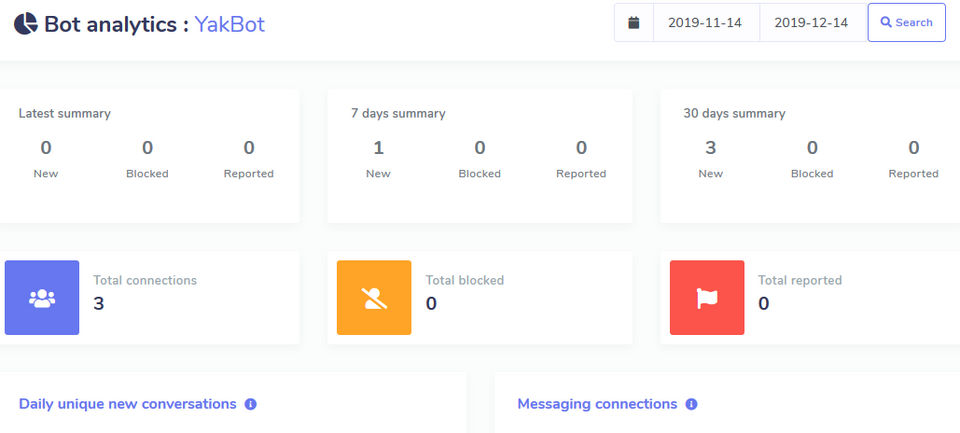
Task: Click Blocked count in Latest summary
Action: click(147, 148)
